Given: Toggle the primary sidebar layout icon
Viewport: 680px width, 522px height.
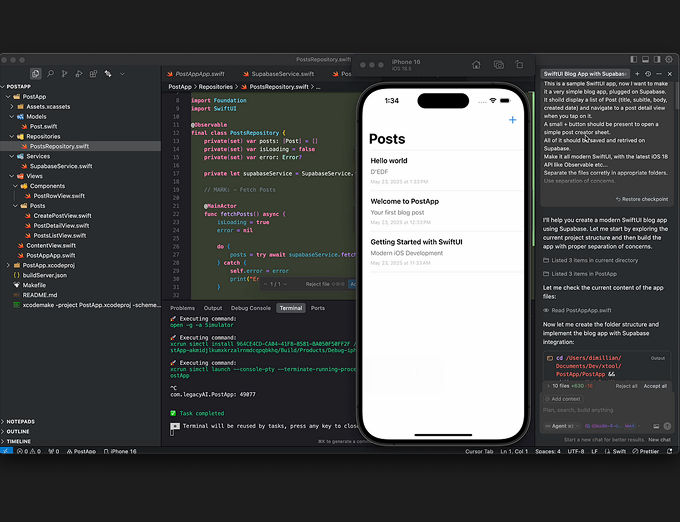Looking at the screenshot, I should (x=634, y=59).
